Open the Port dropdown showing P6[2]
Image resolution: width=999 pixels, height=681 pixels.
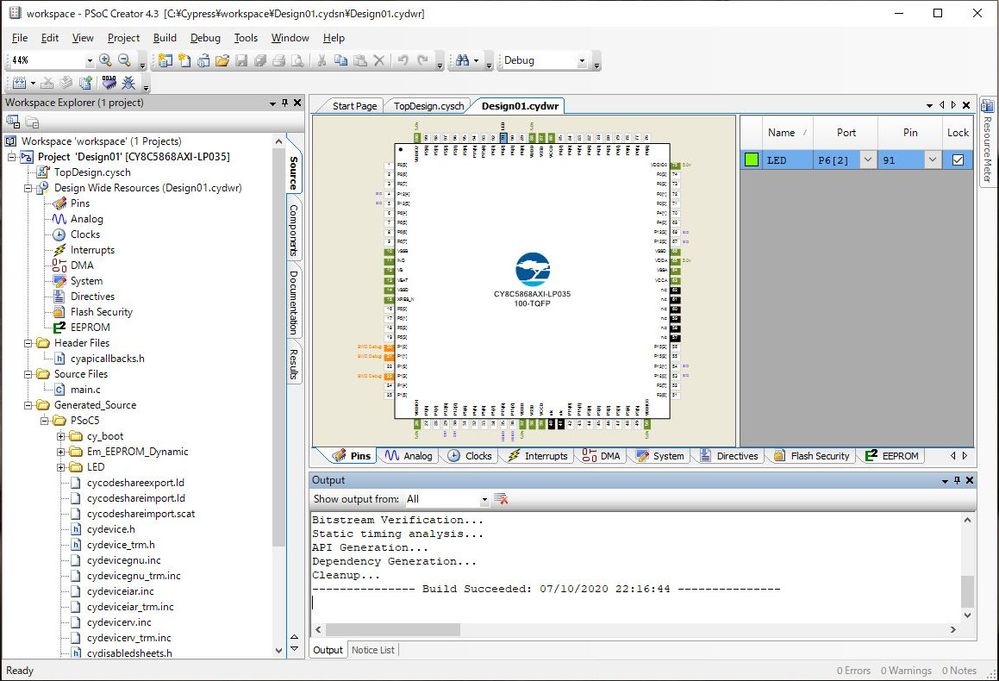868,159
